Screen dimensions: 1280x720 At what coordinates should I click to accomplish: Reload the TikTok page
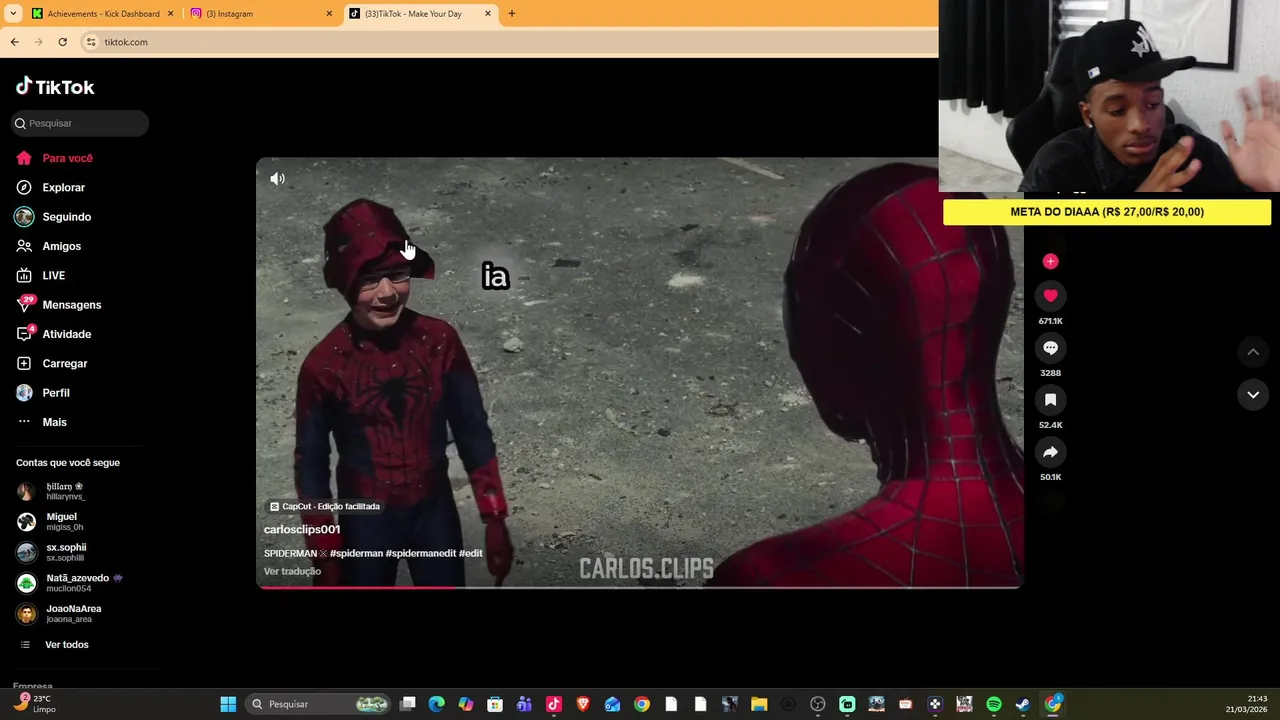tap(62, 42)
